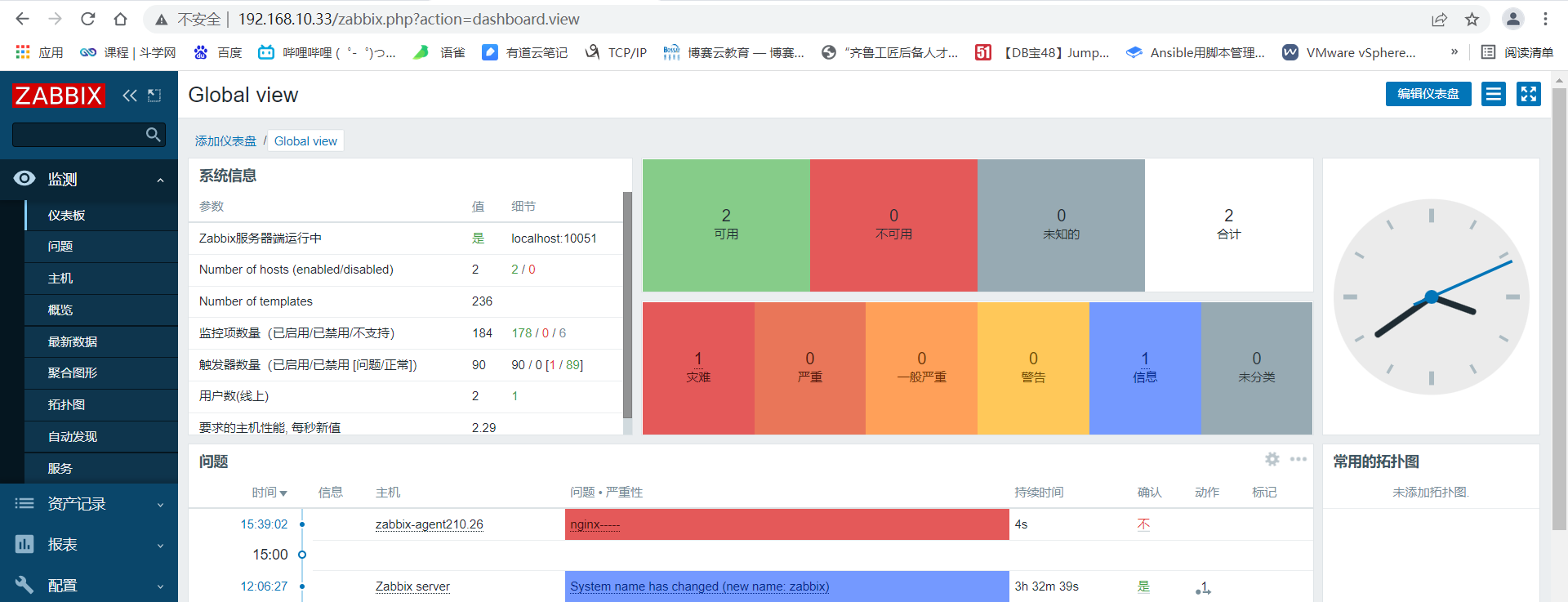Viewport: 1568px width, 602px height.
Task: Bookmark this page with star icon
Action: click(x=1472, y=19)
